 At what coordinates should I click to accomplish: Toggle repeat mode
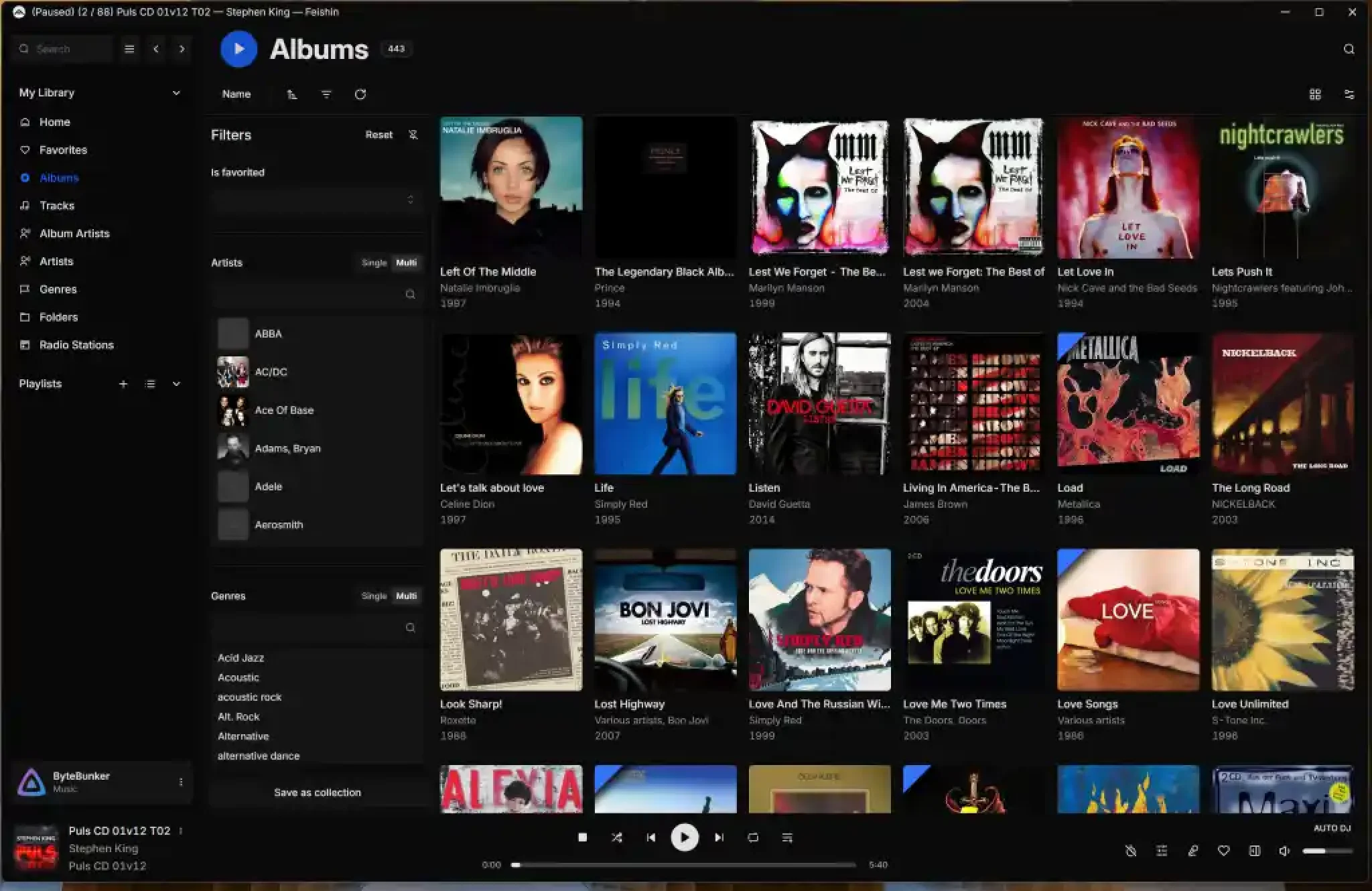tap(753, 837)
